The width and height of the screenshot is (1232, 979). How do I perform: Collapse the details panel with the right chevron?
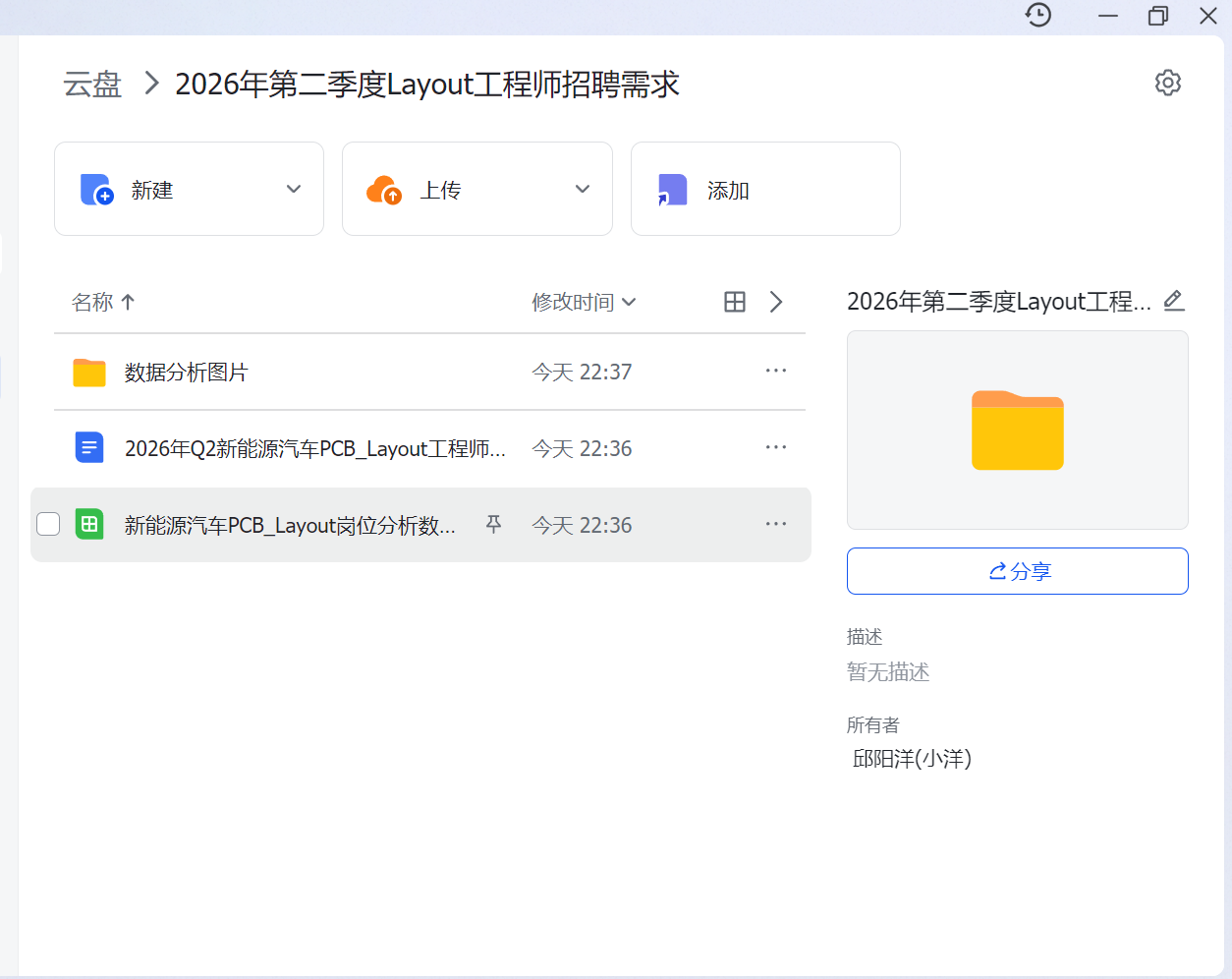point(776,302)
